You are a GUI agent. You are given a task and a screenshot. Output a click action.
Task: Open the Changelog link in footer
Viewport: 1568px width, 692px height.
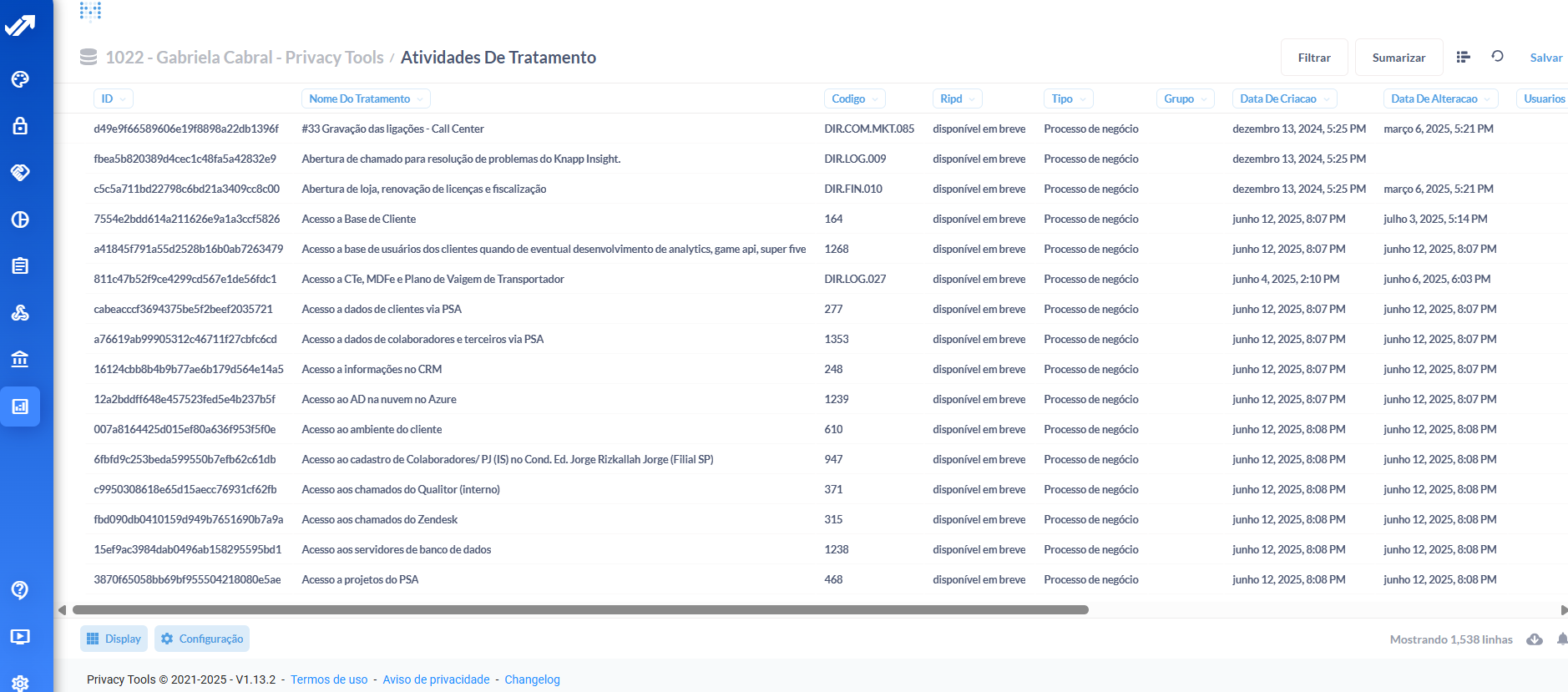click(532, 679)
